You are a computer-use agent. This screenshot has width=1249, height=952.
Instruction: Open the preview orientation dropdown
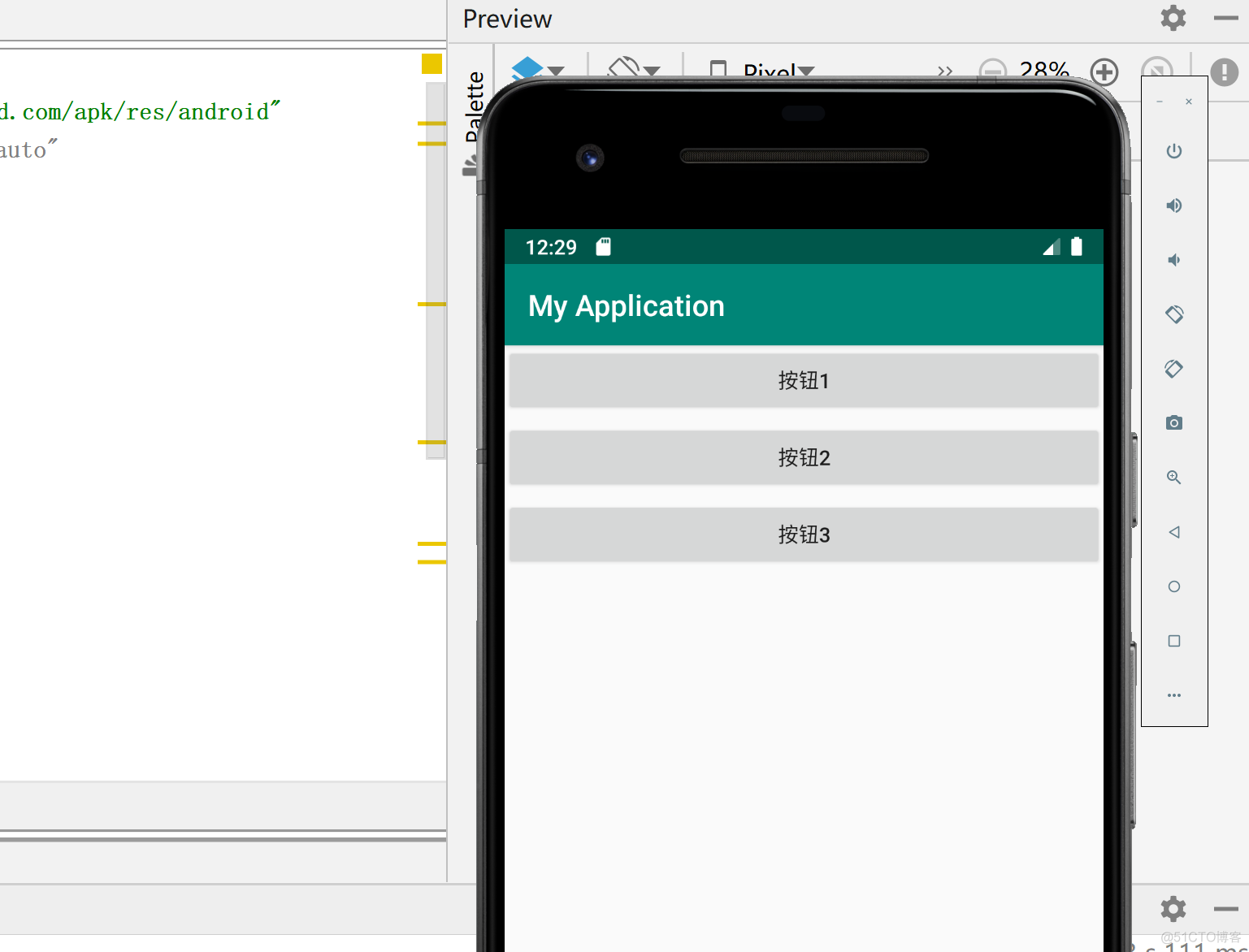point(634,68)
